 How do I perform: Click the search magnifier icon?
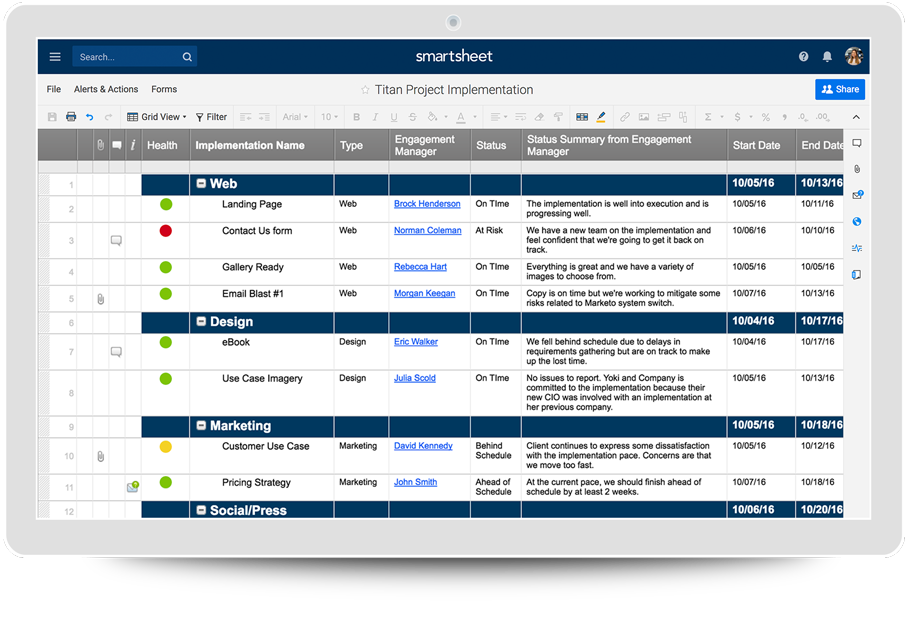pos(187,57)
